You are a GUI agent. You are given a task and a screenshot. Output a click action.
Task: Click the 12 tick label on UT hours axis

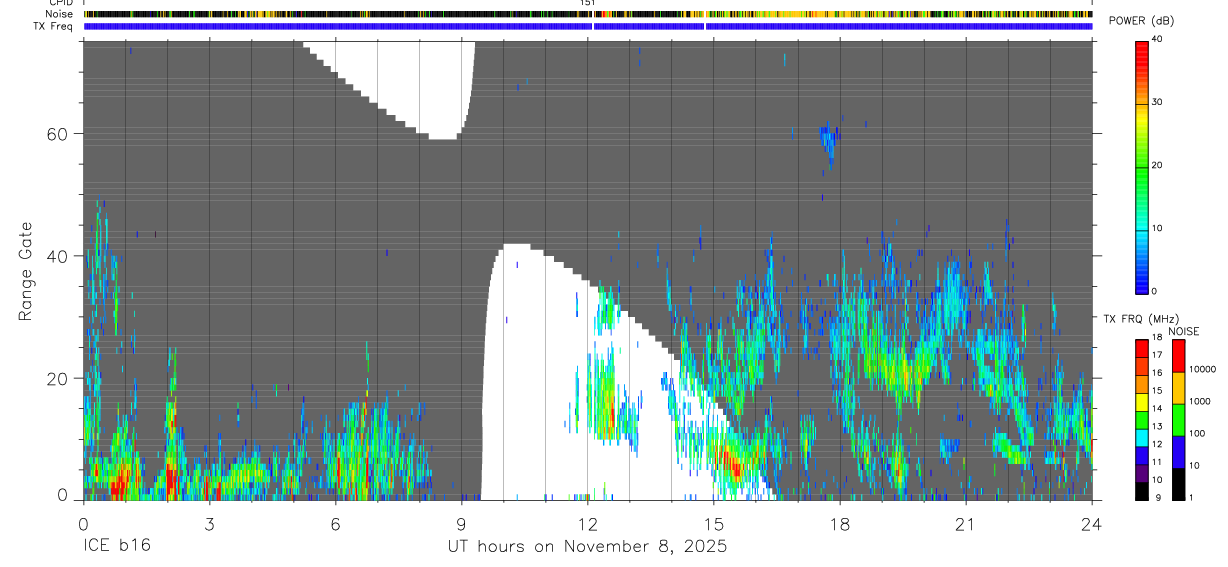587,524
